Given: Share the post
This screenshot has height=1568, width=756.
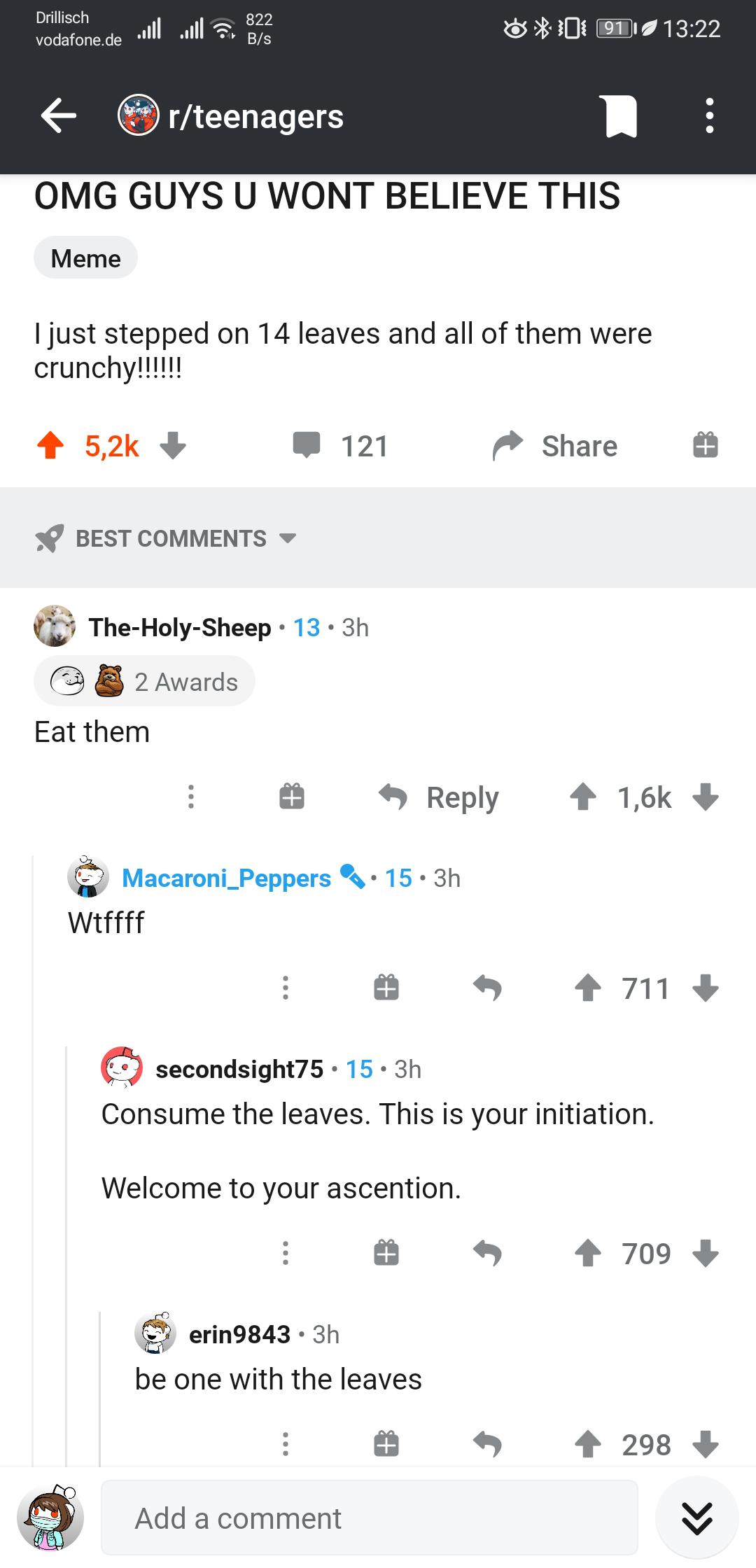Looking at the screenshot, I should 555,446.
